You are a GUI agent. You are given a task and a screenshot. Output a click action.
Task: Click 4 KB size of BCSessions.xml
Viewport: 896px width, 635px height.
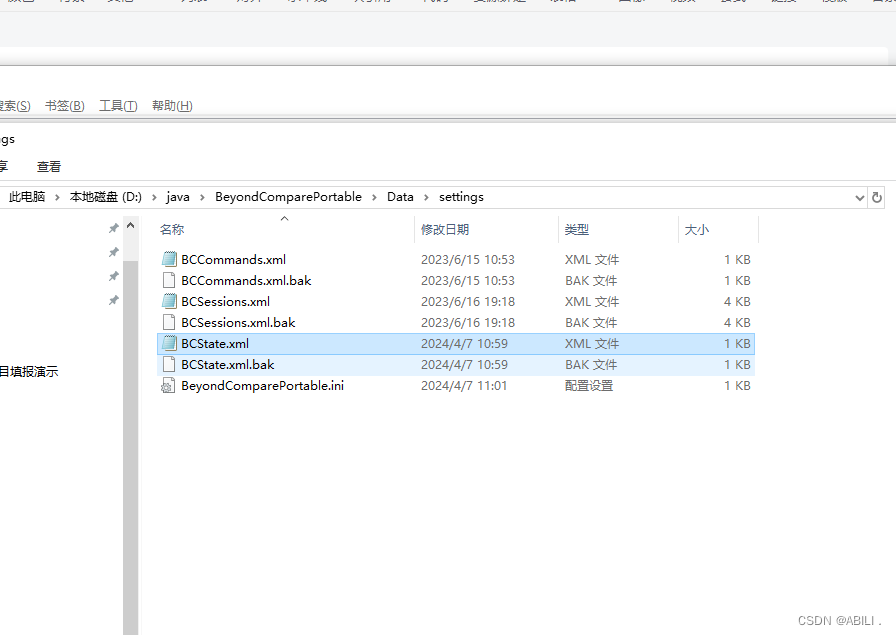[737, 301]
